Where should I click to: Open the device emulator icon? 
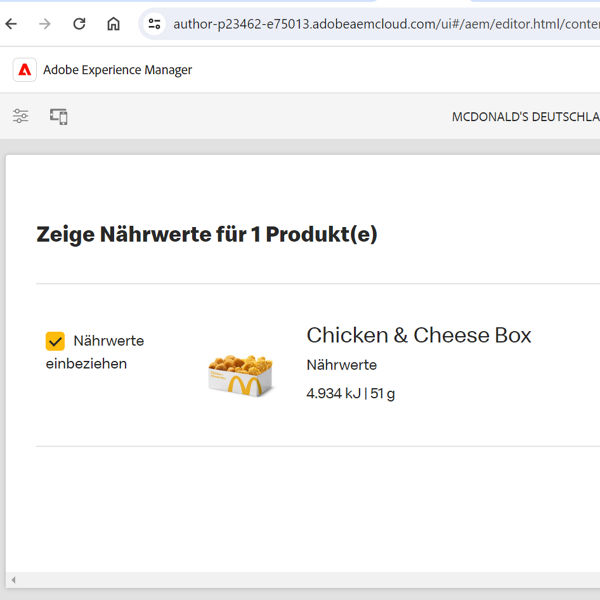59,117
